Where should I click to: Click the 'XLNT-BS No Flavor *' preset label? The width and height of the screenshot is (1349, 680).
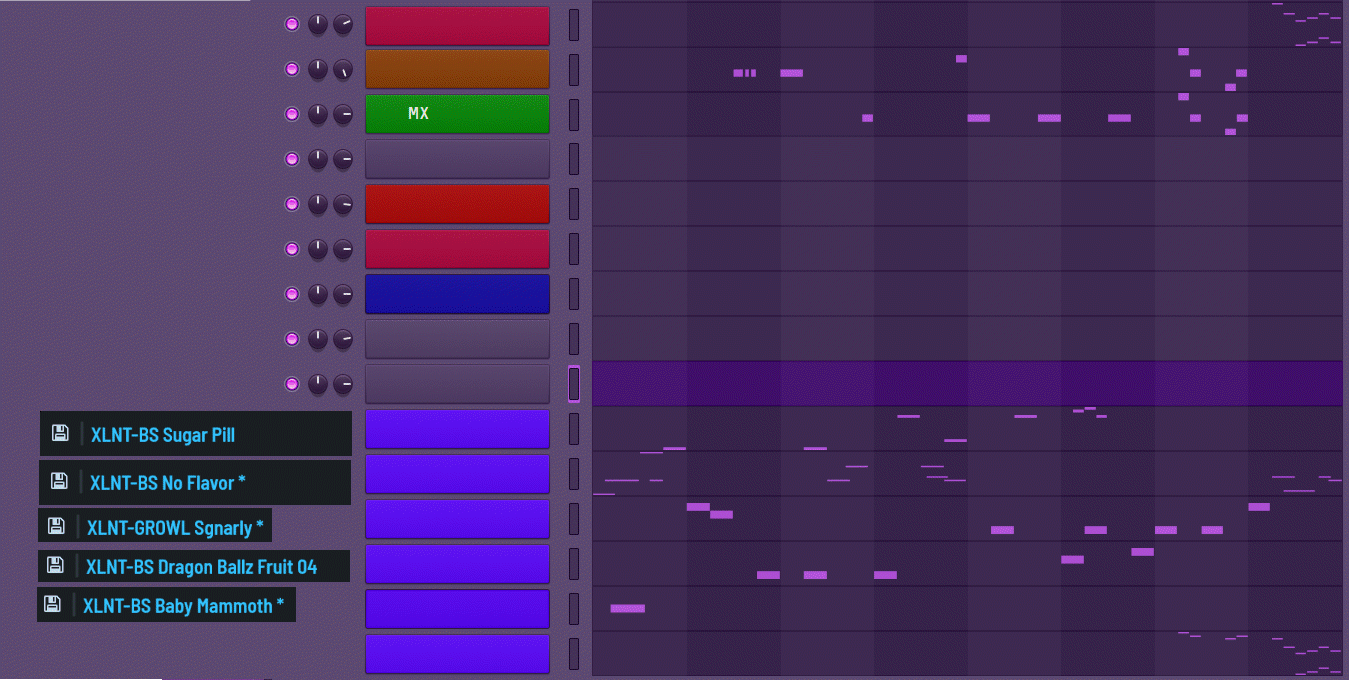(168, 483)
